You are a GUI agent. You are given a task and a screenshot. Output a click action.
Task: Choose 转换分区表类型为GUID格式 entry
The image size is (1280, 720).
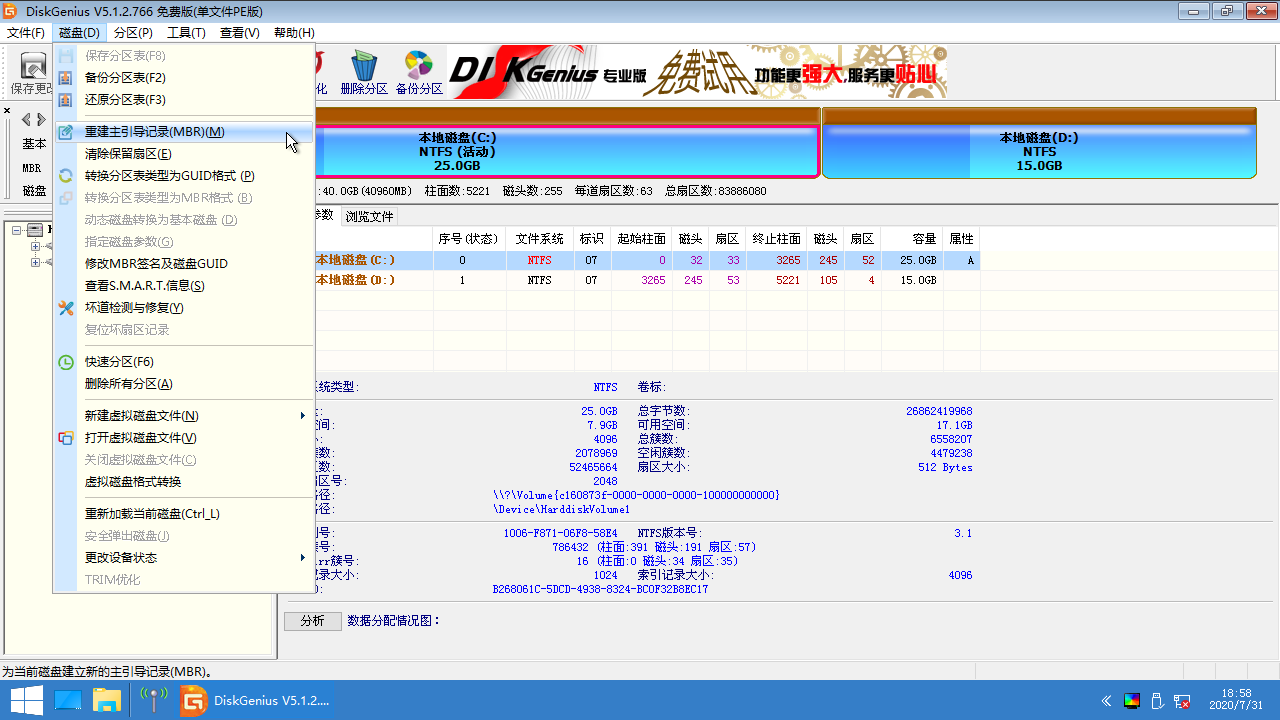pyautogui.click(x=185, y=176)
